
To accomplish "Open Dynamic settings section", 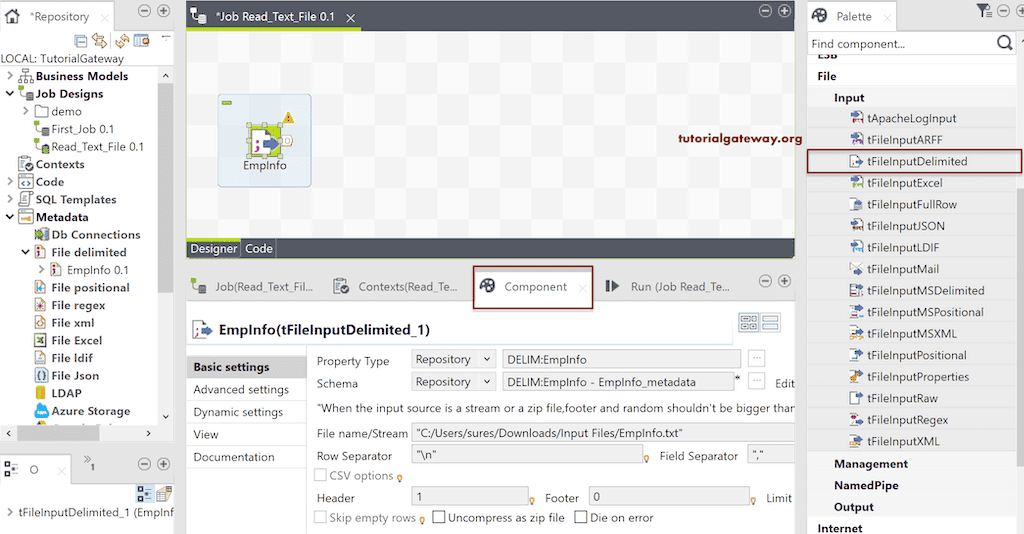I will (x=238, y=413).
